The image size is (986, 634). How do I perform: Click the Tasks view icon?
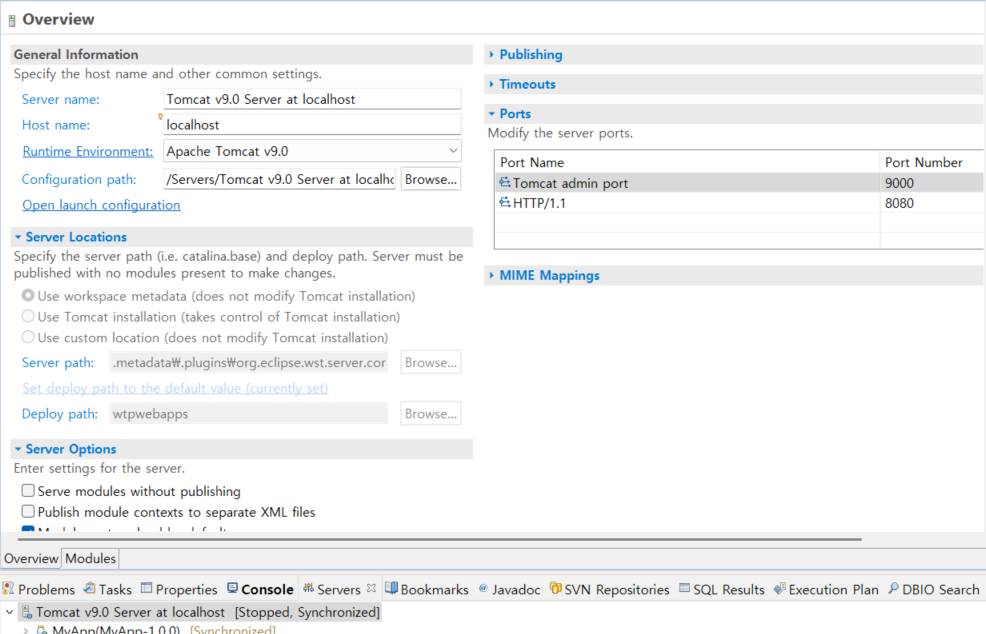coord(90,589)
